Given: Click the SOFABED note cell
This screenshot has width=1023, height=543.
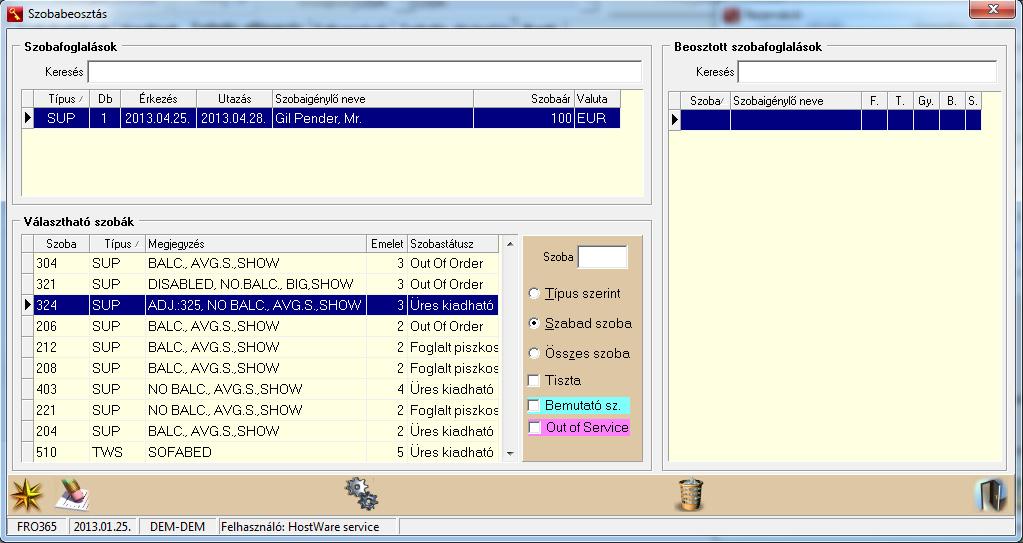Looking at the screenshot, I should [x=256, y=452].
